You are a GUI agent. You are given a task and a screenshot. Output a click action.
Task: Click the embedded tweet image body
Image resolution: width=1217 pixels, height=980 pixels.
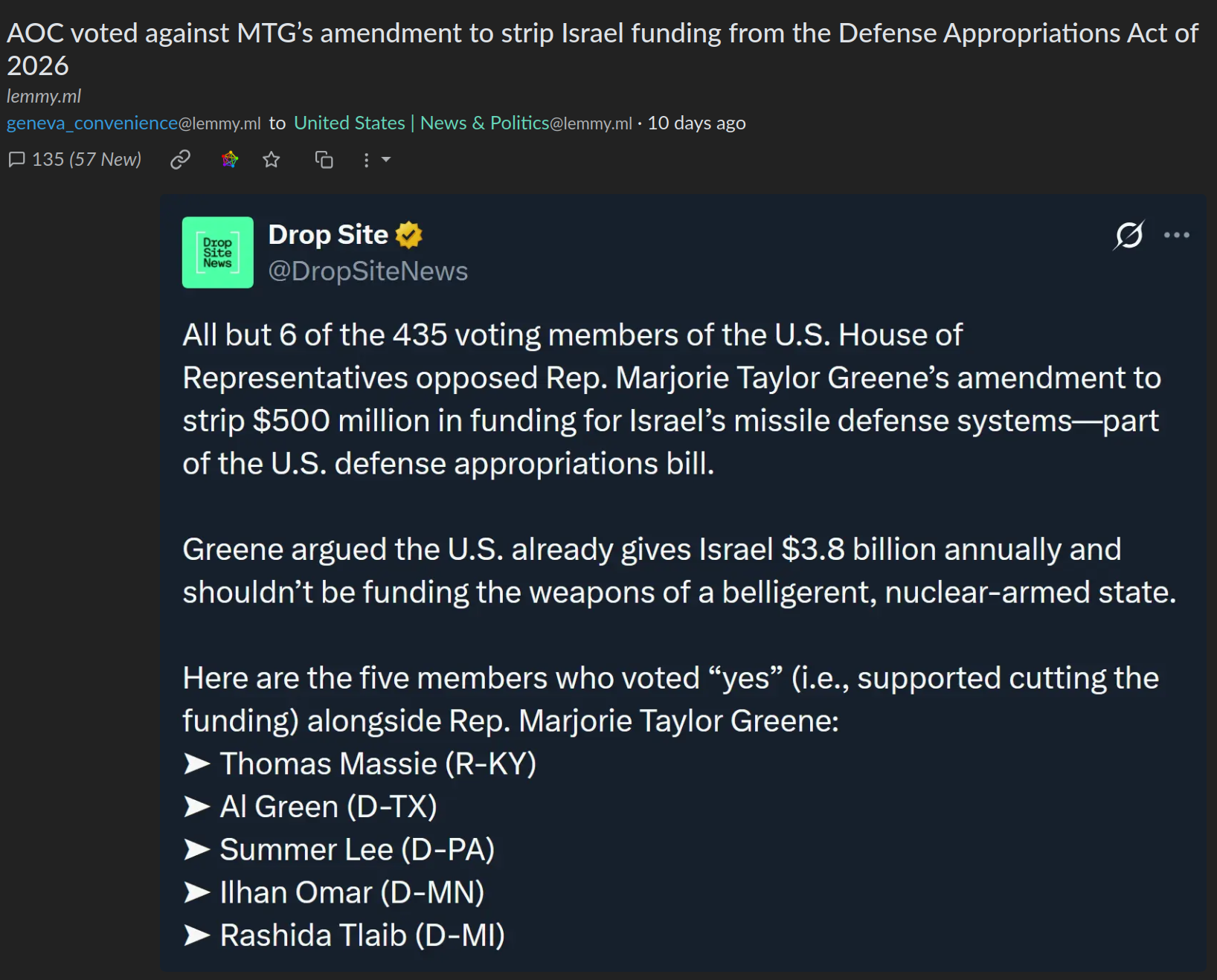coord(683,583)
